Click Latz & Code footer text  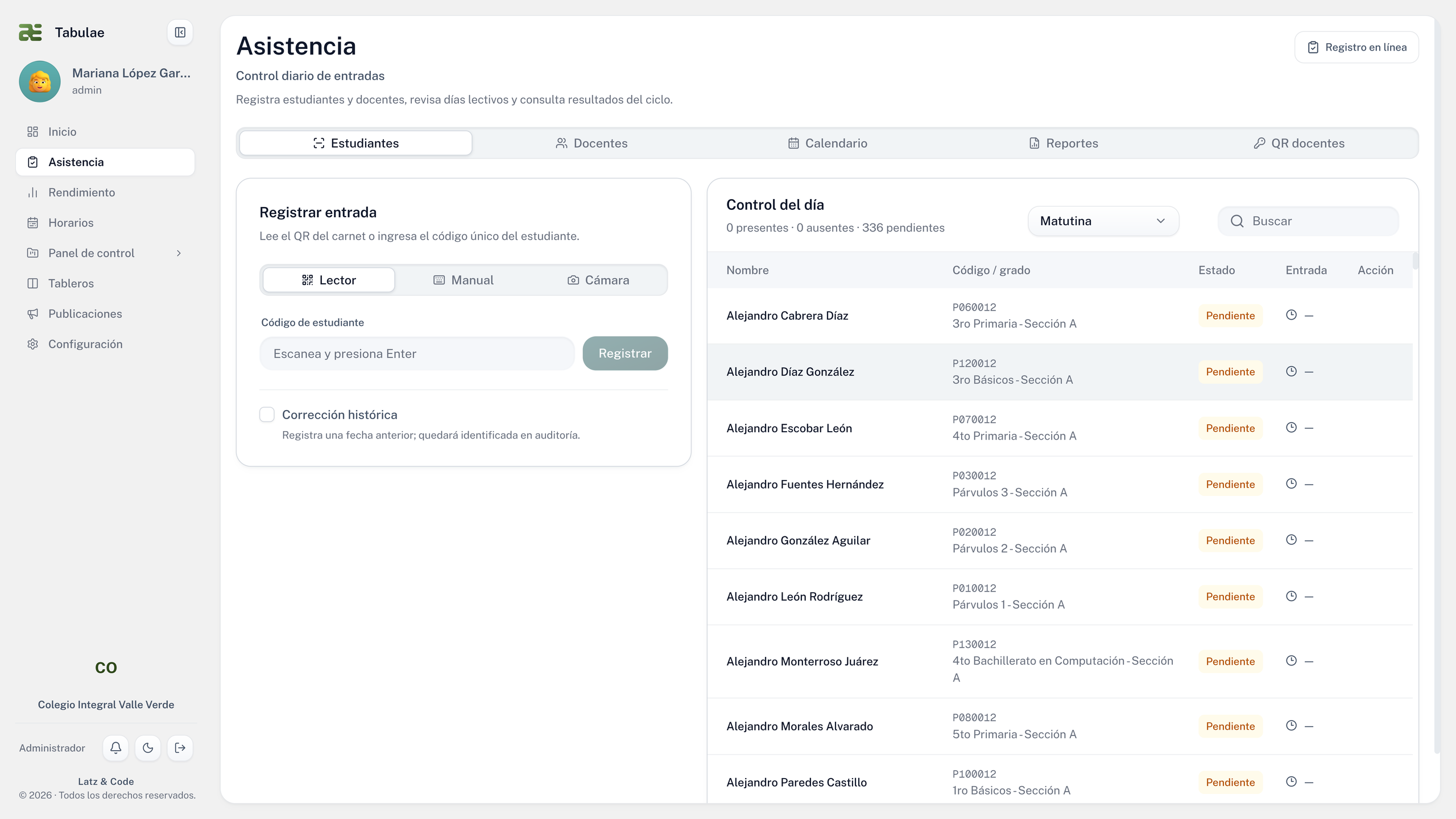pyautogui.click(x=106, y=781)
